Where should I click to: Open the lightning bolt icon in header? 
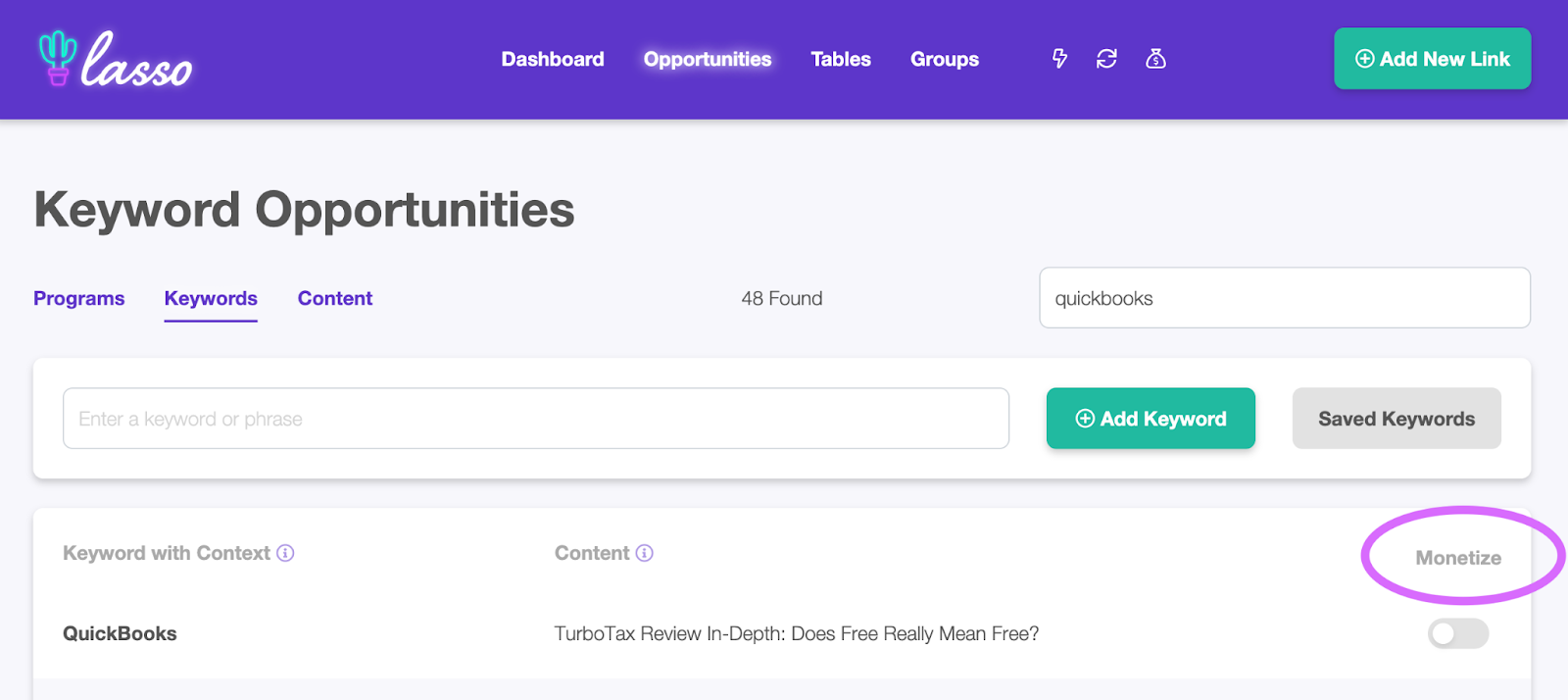[1059, 59]
